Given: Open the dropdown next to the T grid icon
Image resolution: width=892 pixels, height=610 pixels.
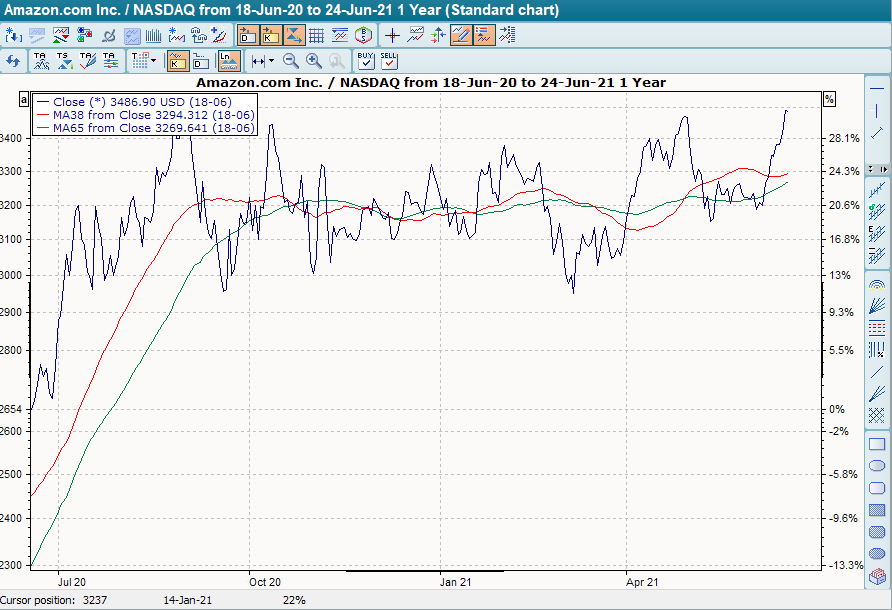Looking at the screenshot, I should (153, 60).
